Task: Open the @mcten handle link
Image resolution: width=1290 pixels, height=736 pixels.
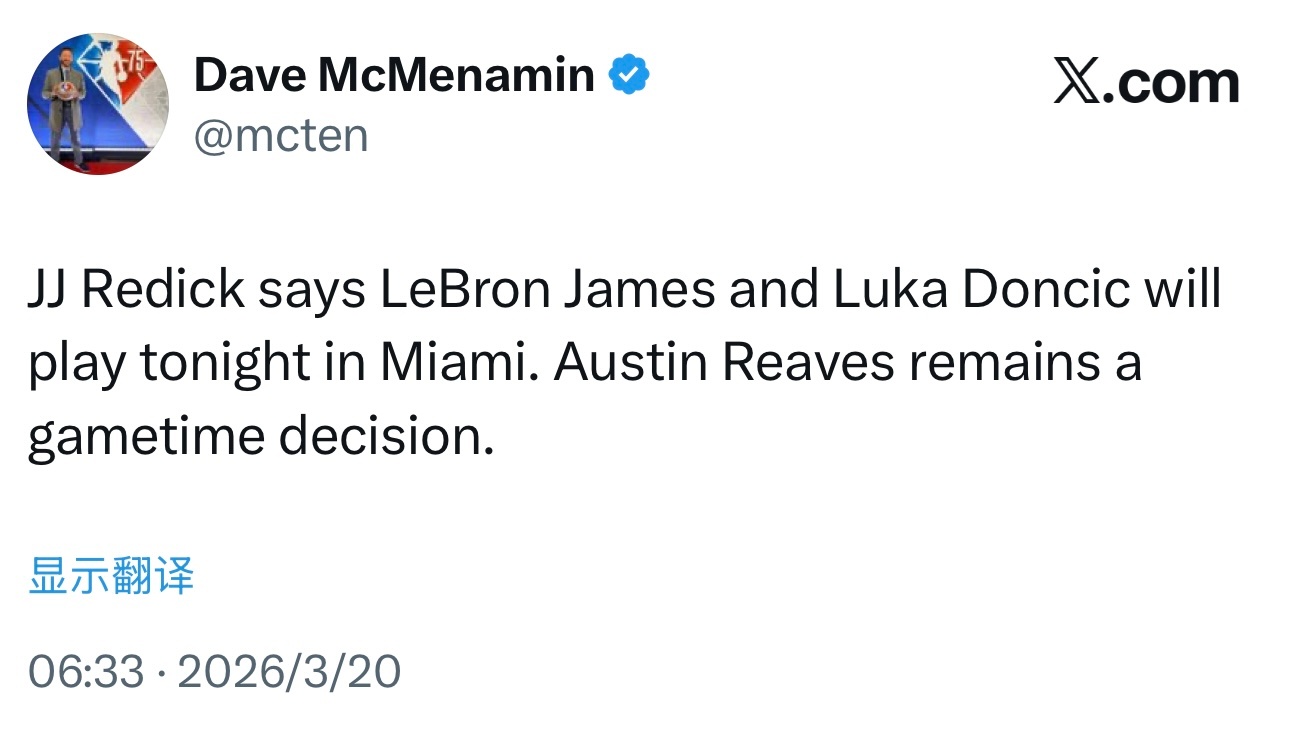Action: click(281, 135)
